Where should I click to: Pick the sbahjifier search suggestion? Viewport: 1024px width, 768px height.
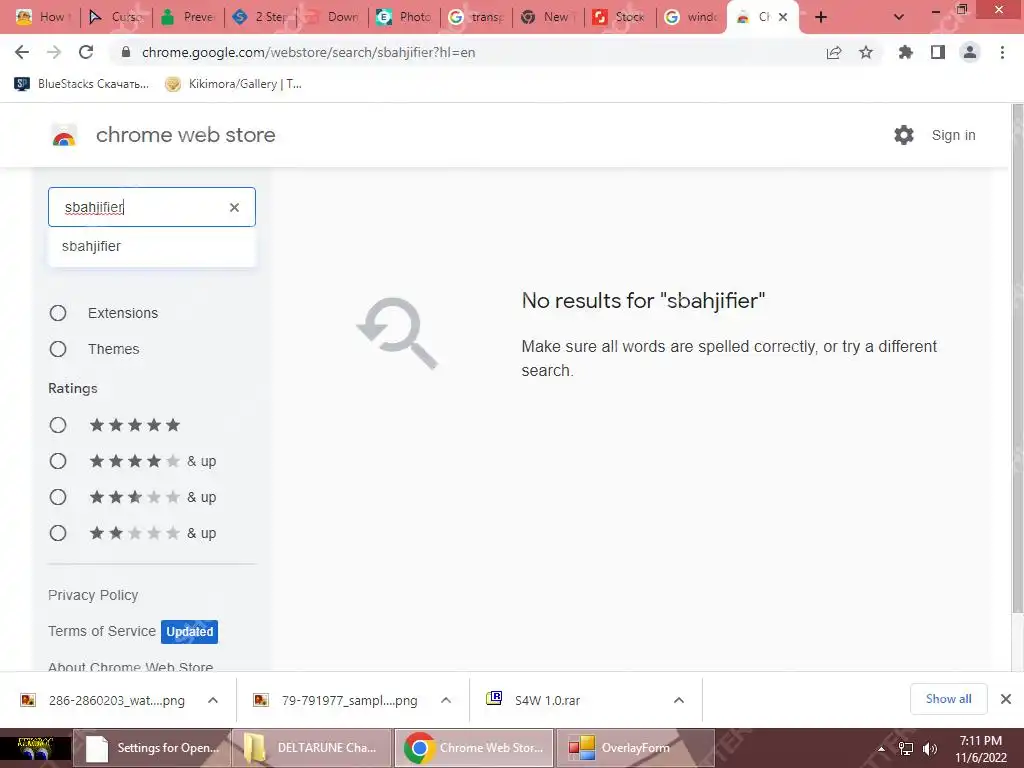pos(152,246)
